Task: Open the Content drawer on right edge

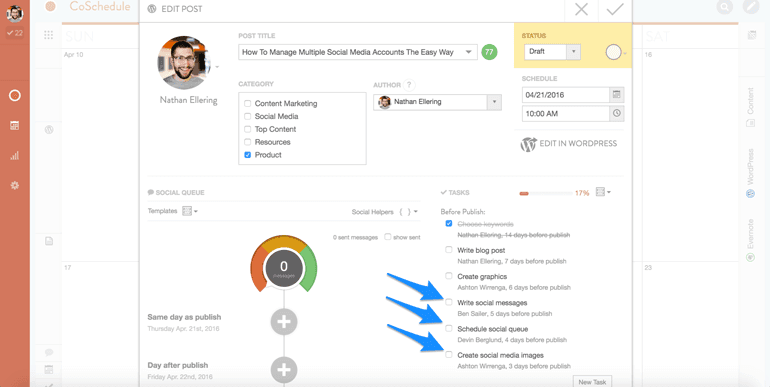Action: (750, 107)
